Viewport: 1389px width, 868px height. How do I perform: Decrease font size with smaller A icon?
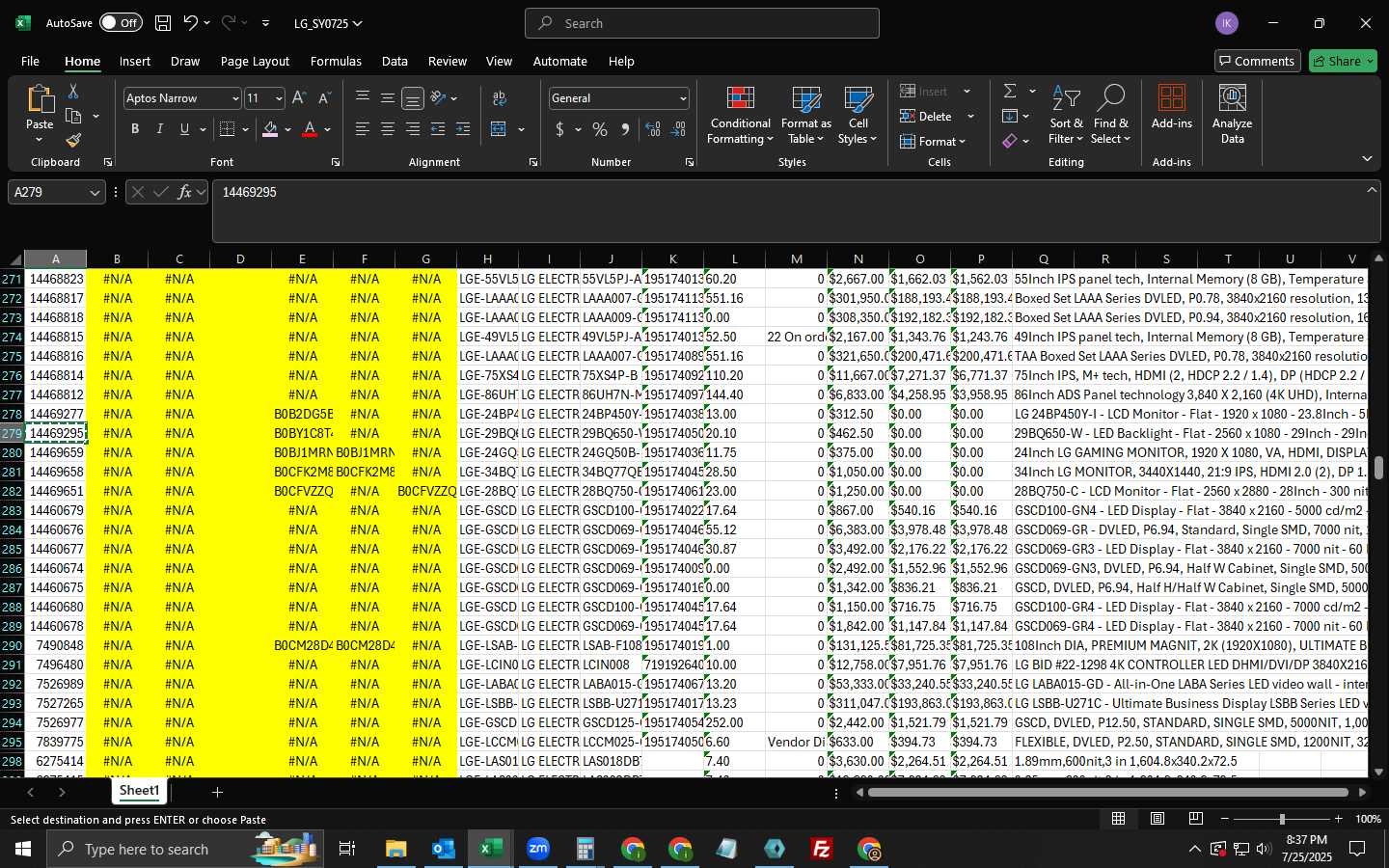coord(324,98)
